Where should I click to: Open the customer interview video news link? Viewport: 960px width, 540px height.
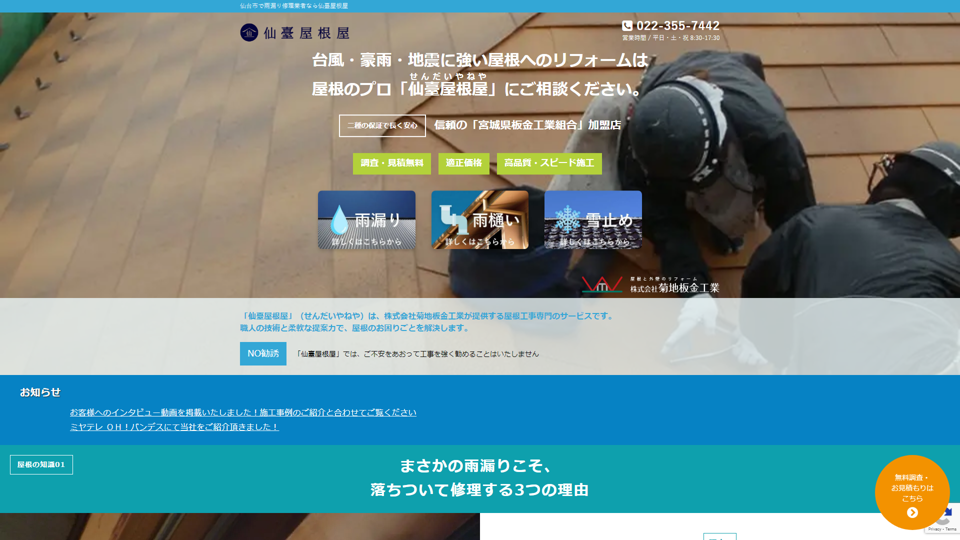pyautogui.click(x=243, y=412)
